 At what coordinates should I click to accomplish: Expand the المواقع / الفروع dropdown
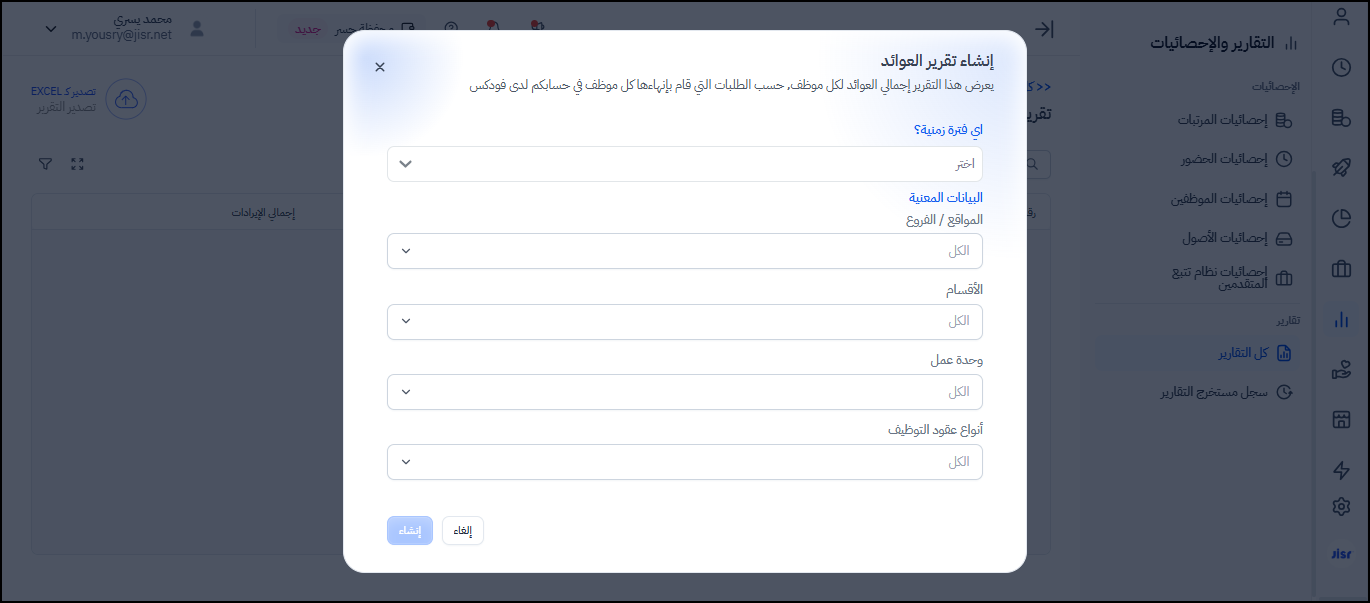pos(684,251)
